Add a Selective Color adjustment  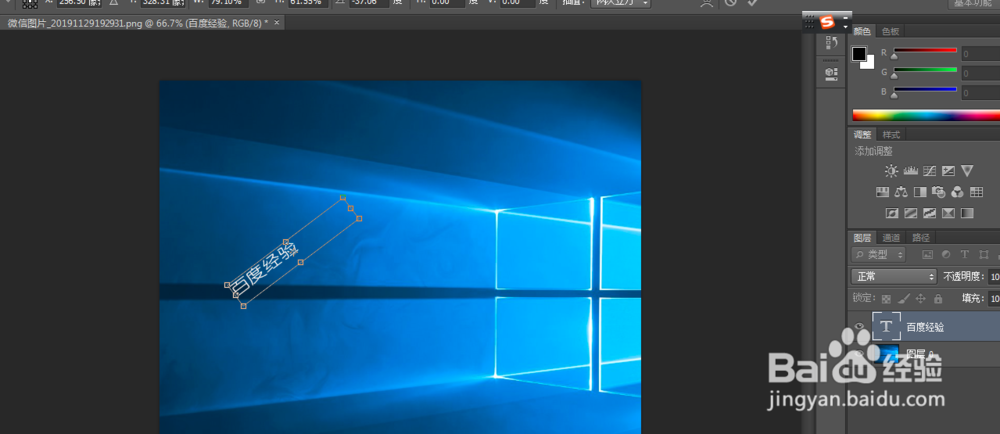(x=948, y=213)
